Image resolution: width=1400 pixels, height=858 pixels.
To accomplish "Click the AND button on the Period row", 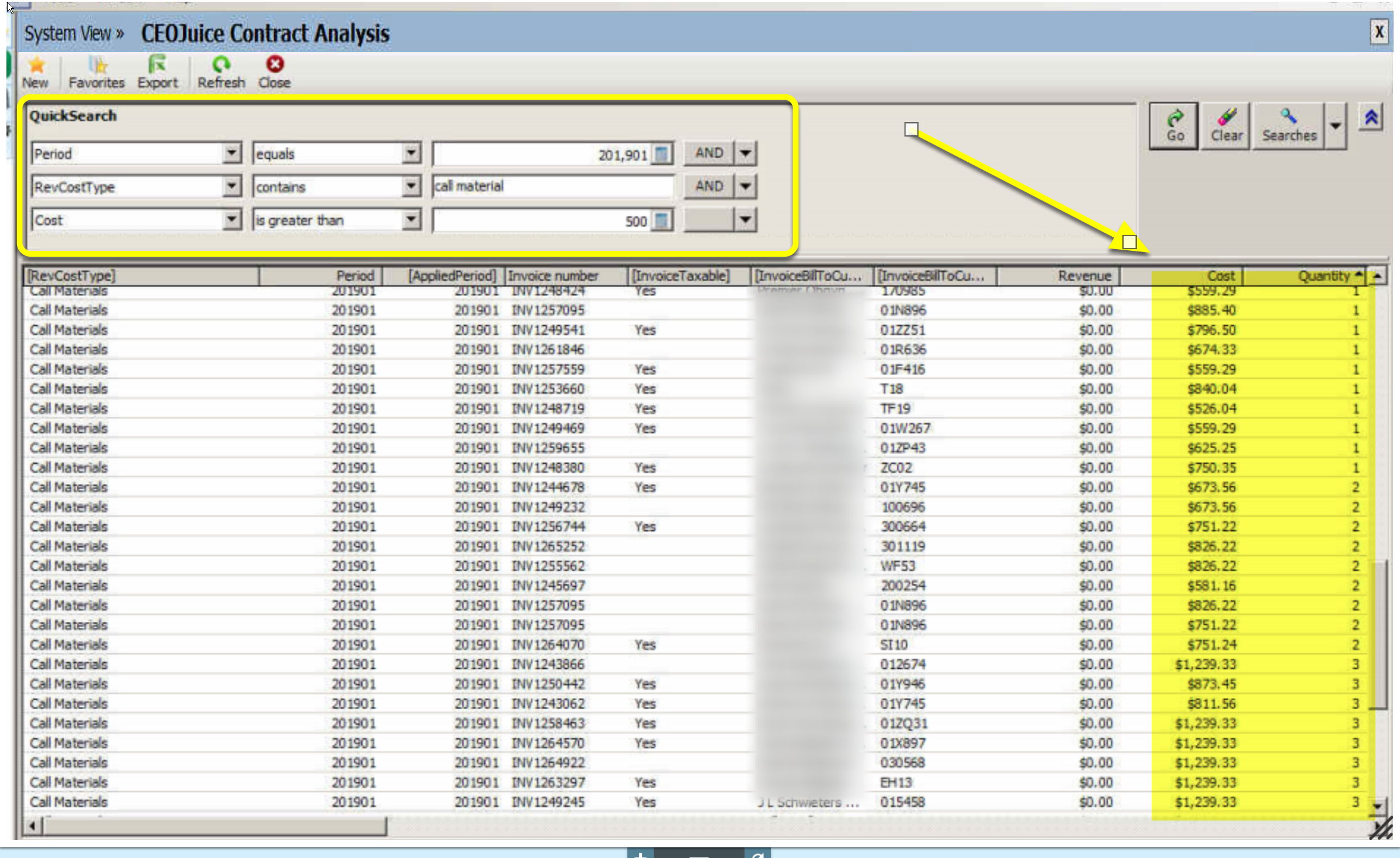I will pos(709,154).
